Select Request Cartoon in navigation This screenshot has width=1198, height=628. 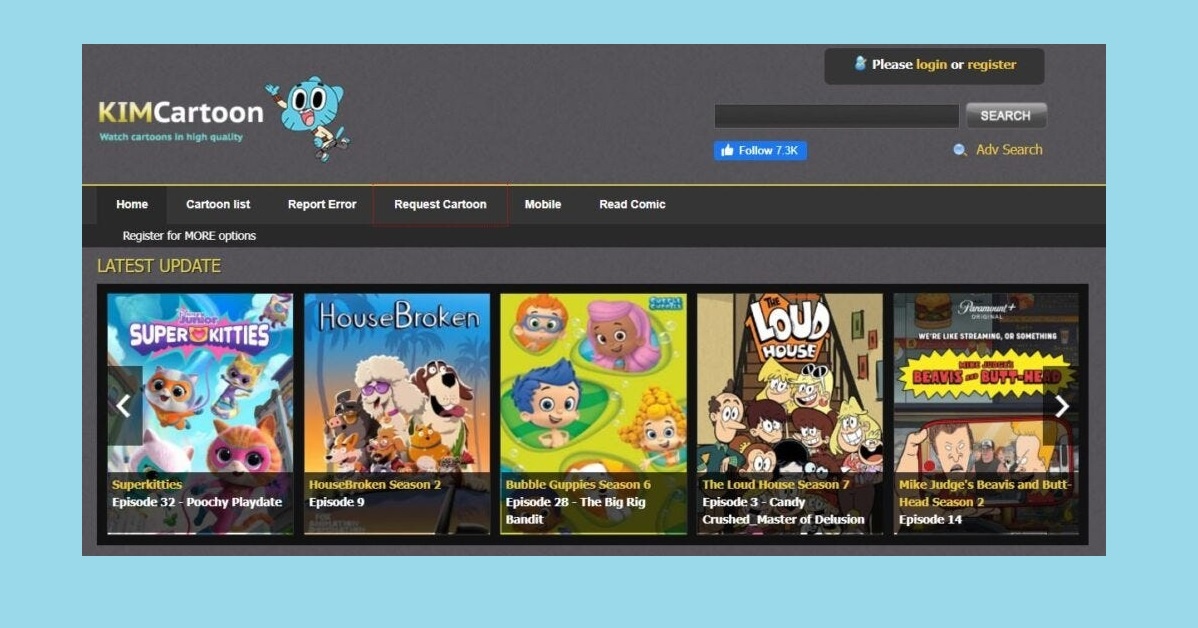(x=440, y=204)
